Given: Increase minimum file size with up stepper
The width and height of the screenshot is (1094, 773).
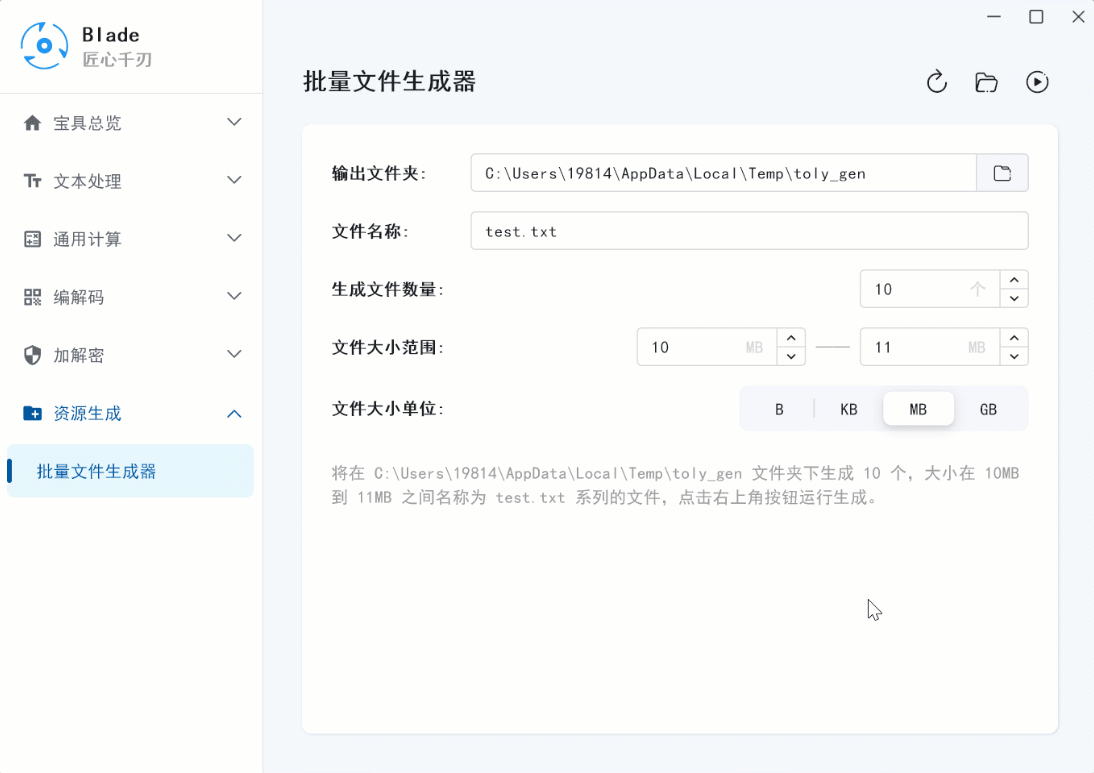Looking at the screenshot, I should 791,338.
